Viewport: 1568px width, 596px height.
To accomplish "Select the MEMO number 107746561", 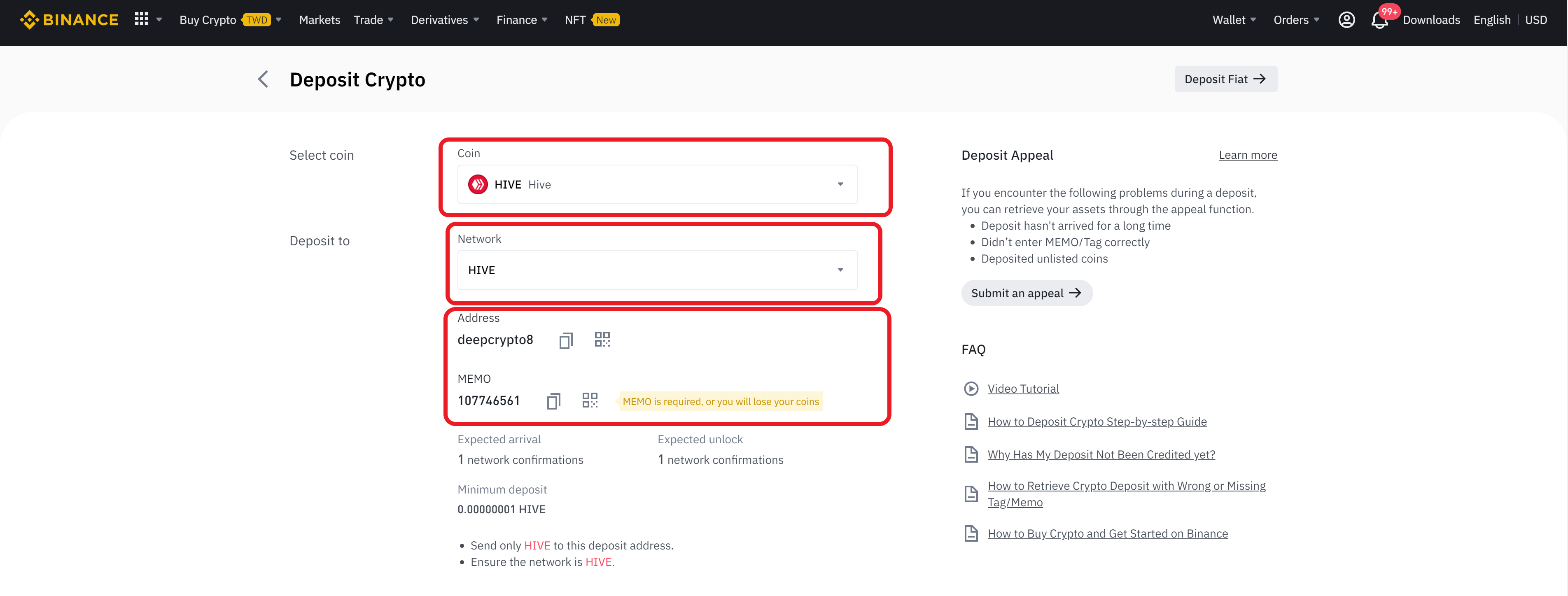I will coord(489,401).
